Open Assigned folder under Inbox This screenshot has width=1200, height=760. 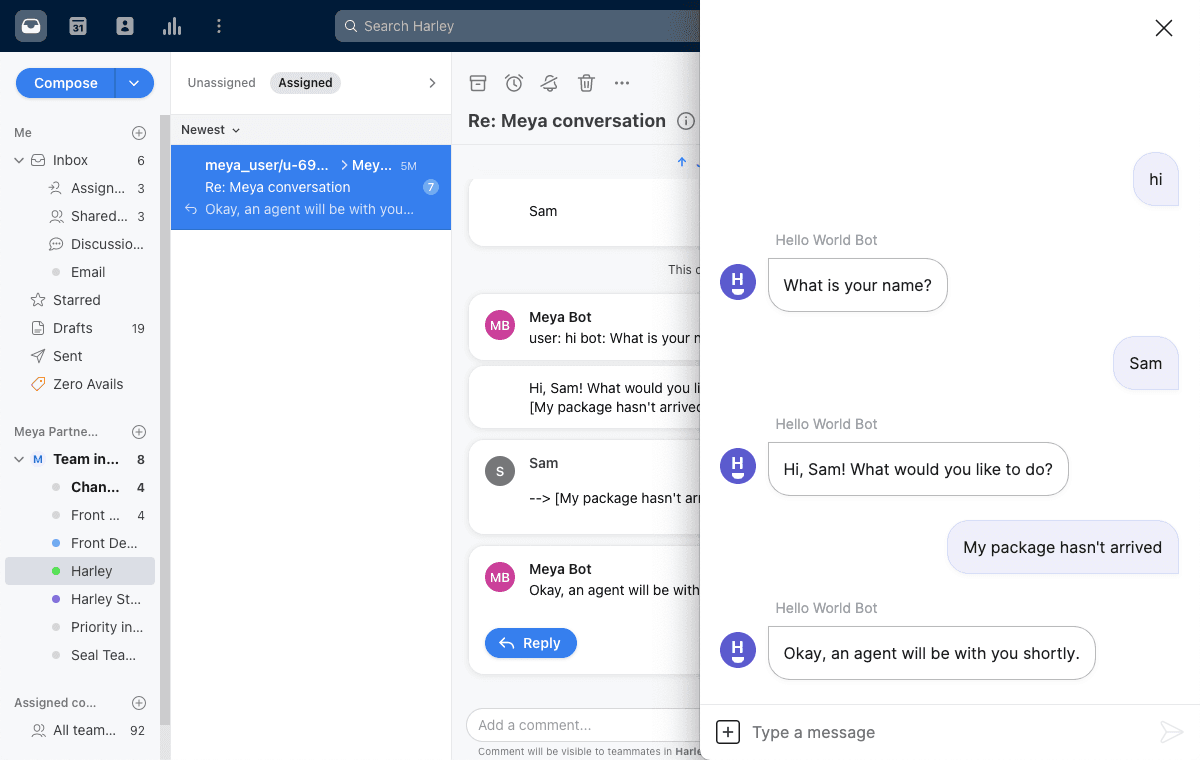point(97,188)
